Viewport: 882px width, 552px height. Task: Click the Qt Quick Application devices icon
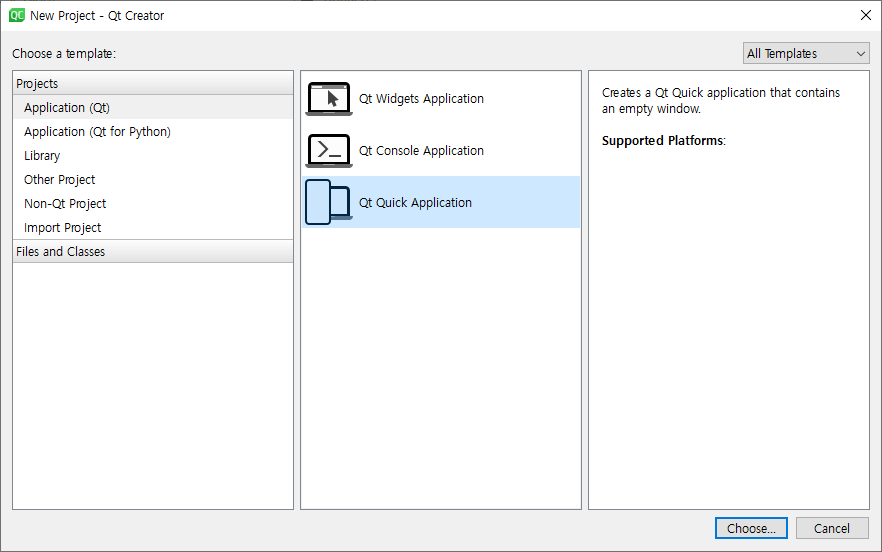(x=329, y=202)
